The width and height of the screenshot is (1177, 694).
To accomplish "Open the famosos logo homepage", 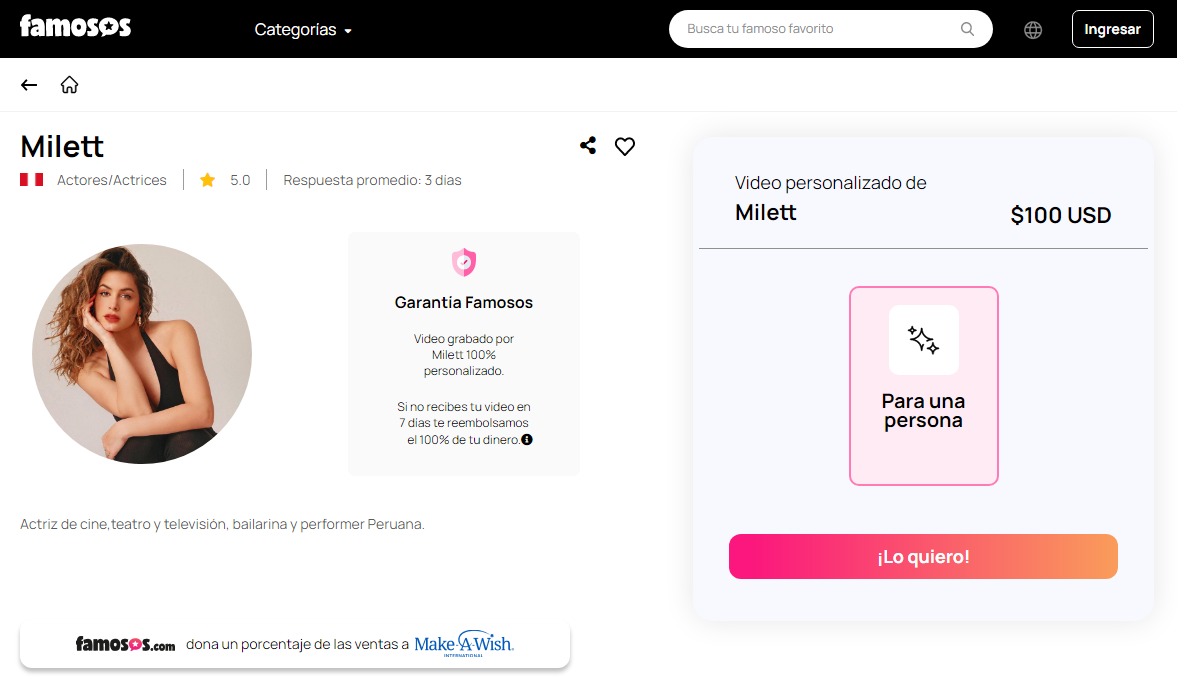I will click(x=75, y=26).
